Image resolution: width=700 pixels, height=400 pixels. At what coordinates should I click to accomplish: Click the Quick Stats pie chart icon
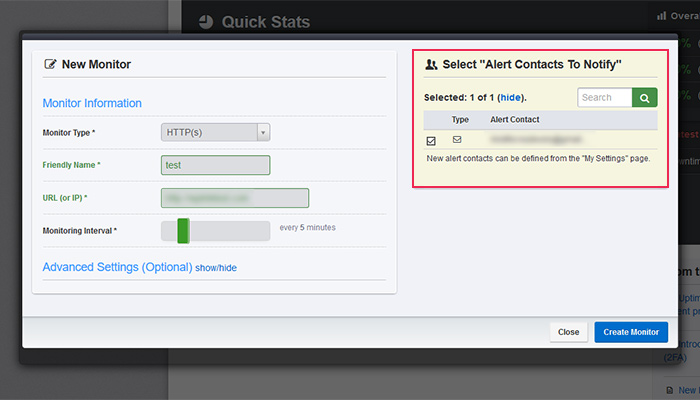pos(206,21)
